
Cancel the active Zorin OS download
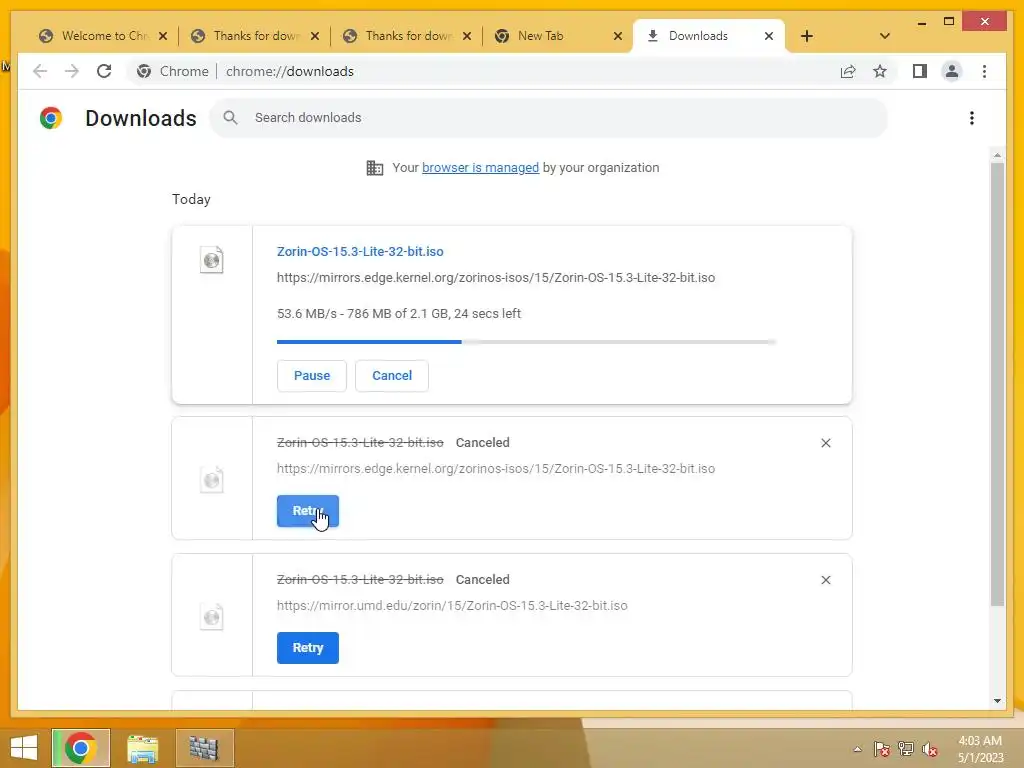pos(392,376)
